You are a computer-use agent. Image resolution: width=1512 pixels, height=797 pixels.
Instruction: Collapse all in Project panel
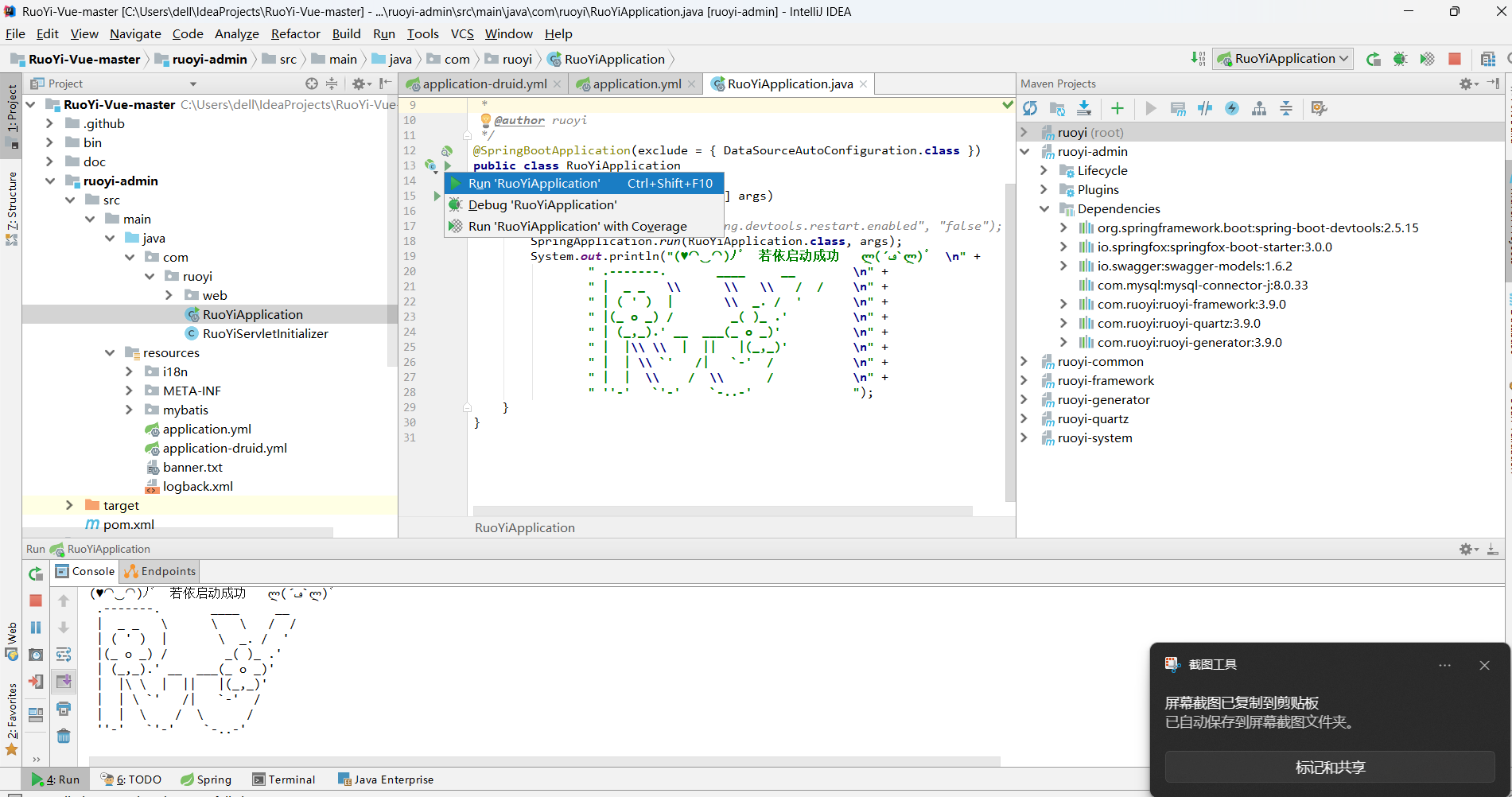pos(332,84)
